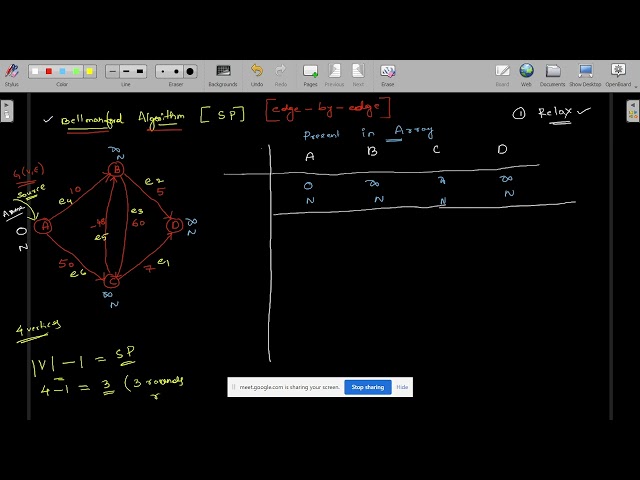Screen dimensions: 640x480
Task: Choose the white pen color
Action: (35, 71)
